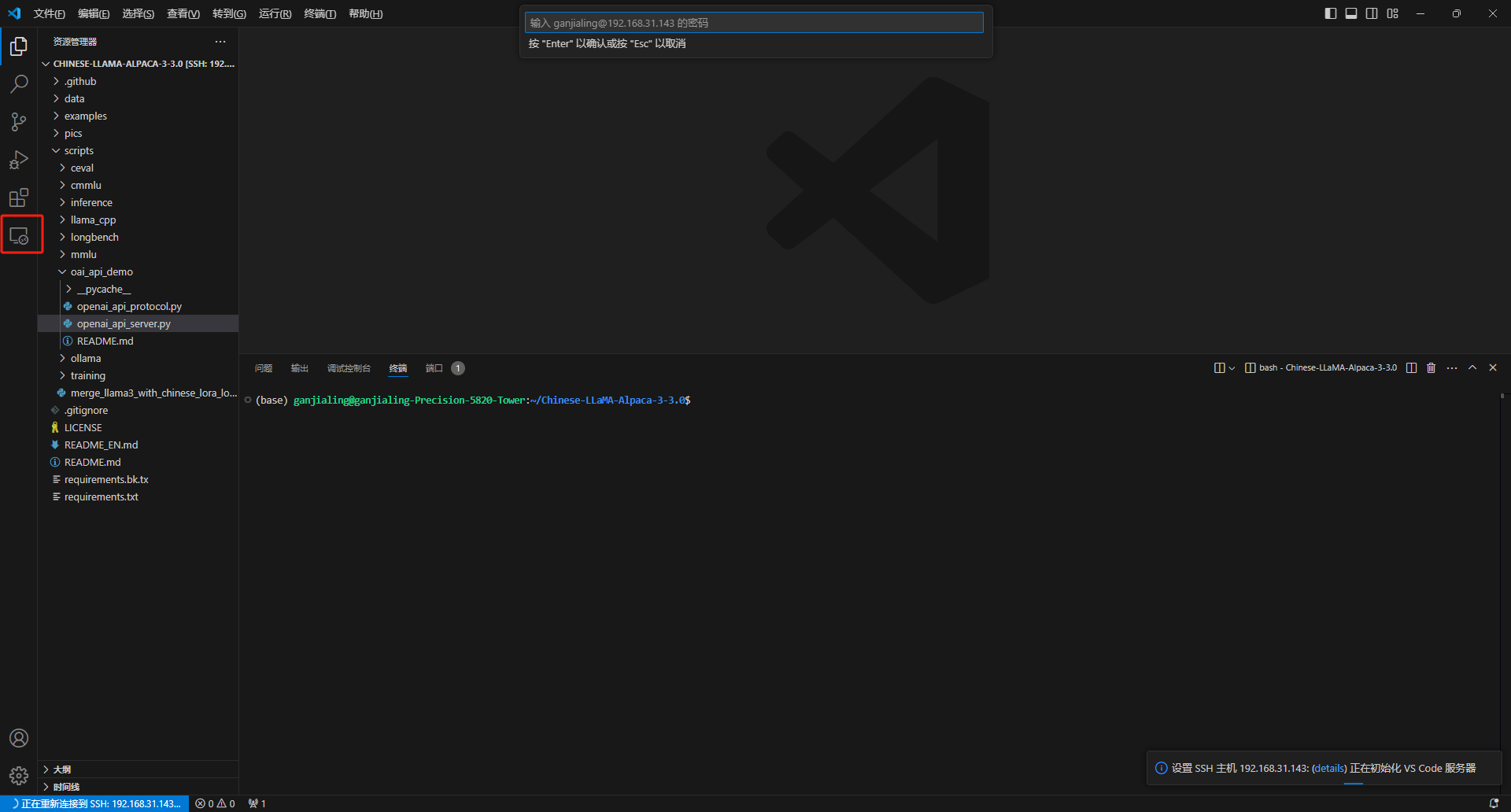
Task: Click the VS Code logo icon in title bar
Action: tap(14, 13)
